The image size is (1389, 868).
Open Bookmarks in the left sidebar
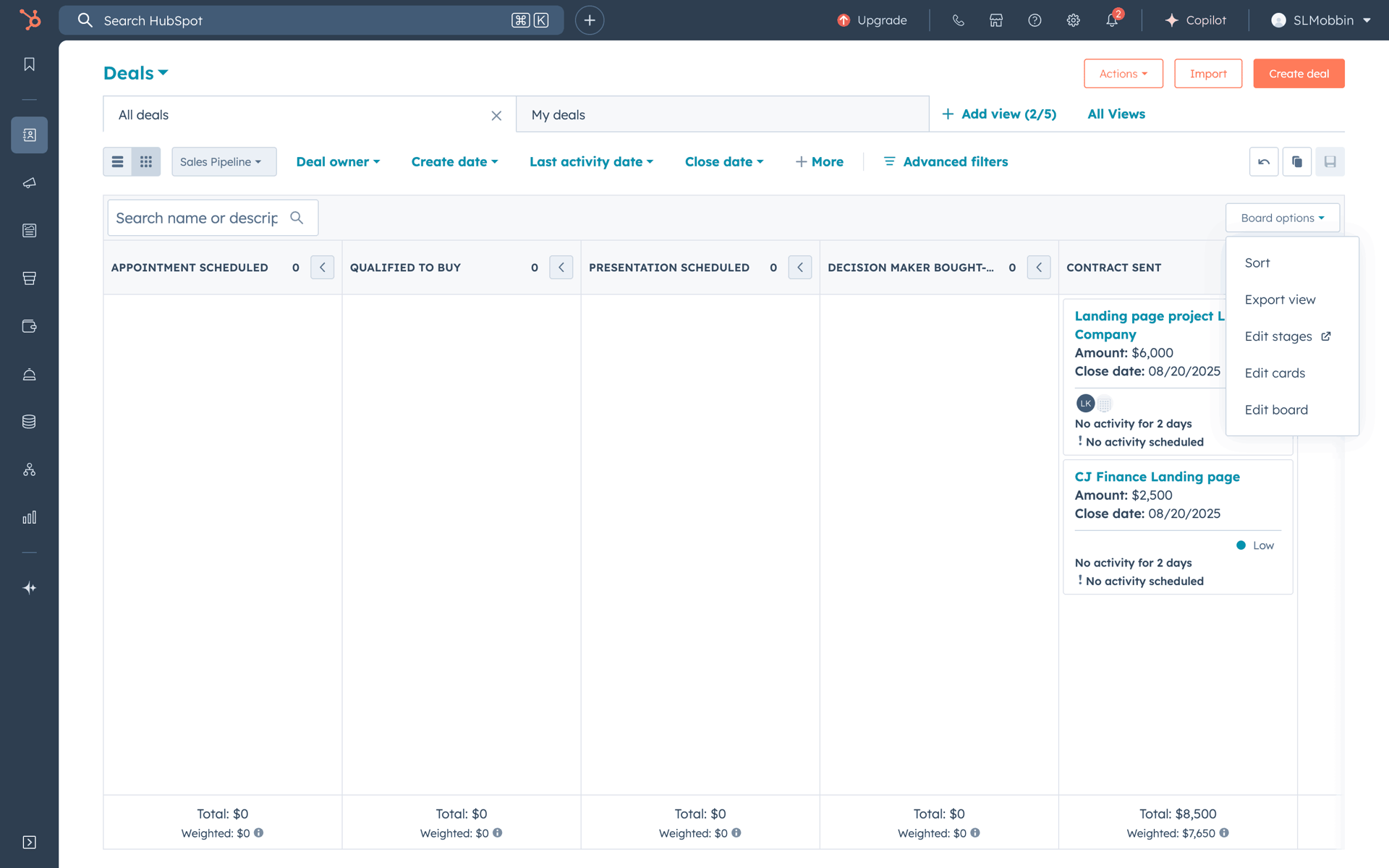[x=29, y=64]
